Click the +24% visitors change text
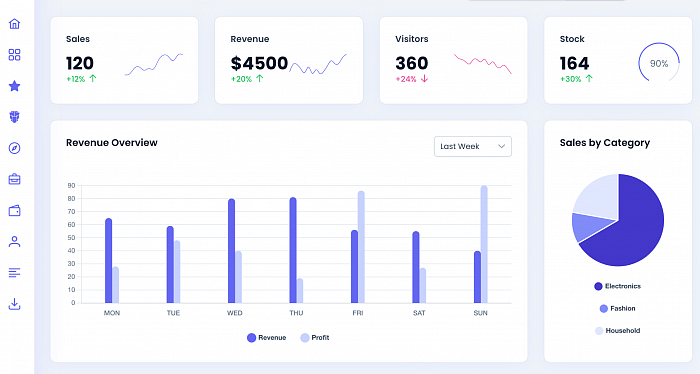This screenshot has width=700, height=374. point(406,79)
